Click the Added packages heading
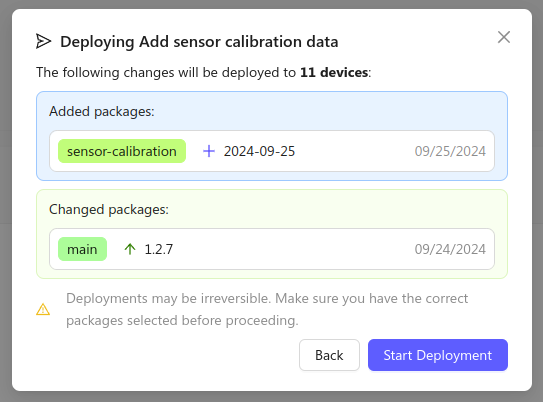 point(102,111)
